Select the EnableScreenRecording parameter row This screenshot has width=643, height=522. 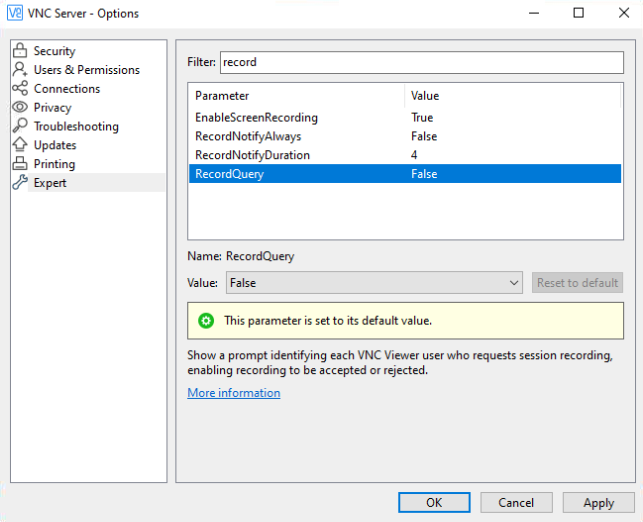(405, 118)
